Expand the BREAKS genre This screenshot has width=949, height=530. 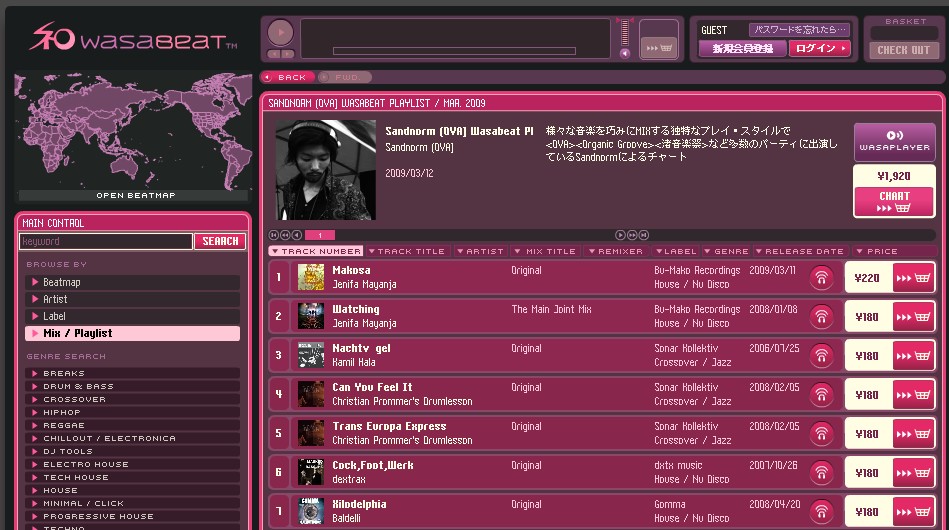(133, 373)
